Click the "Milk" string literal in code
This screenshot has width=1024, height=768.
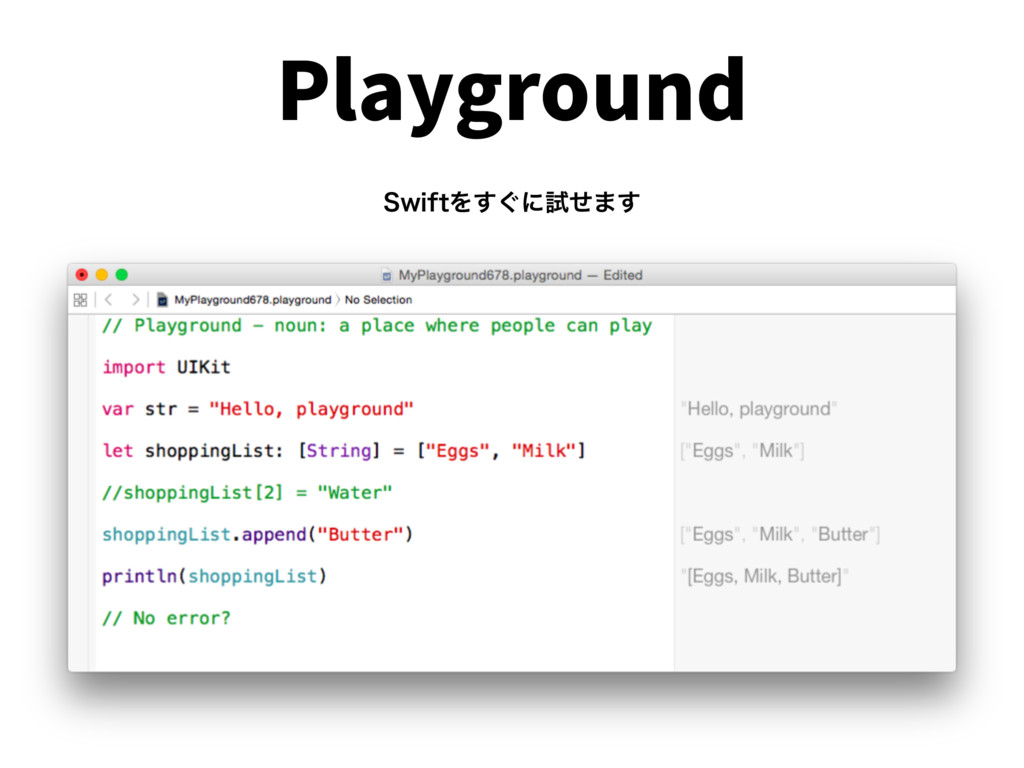pyautogui.click(x=543, y=451)
